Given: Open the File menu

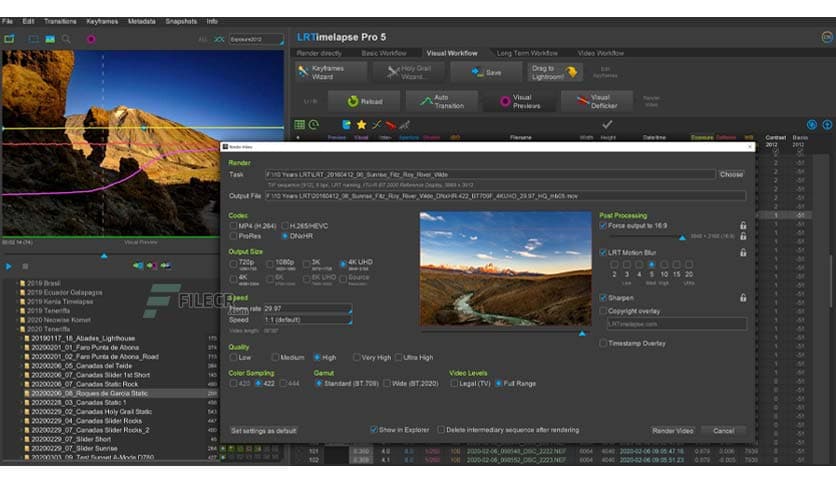Looking at the screenshot, I should 7,21.
